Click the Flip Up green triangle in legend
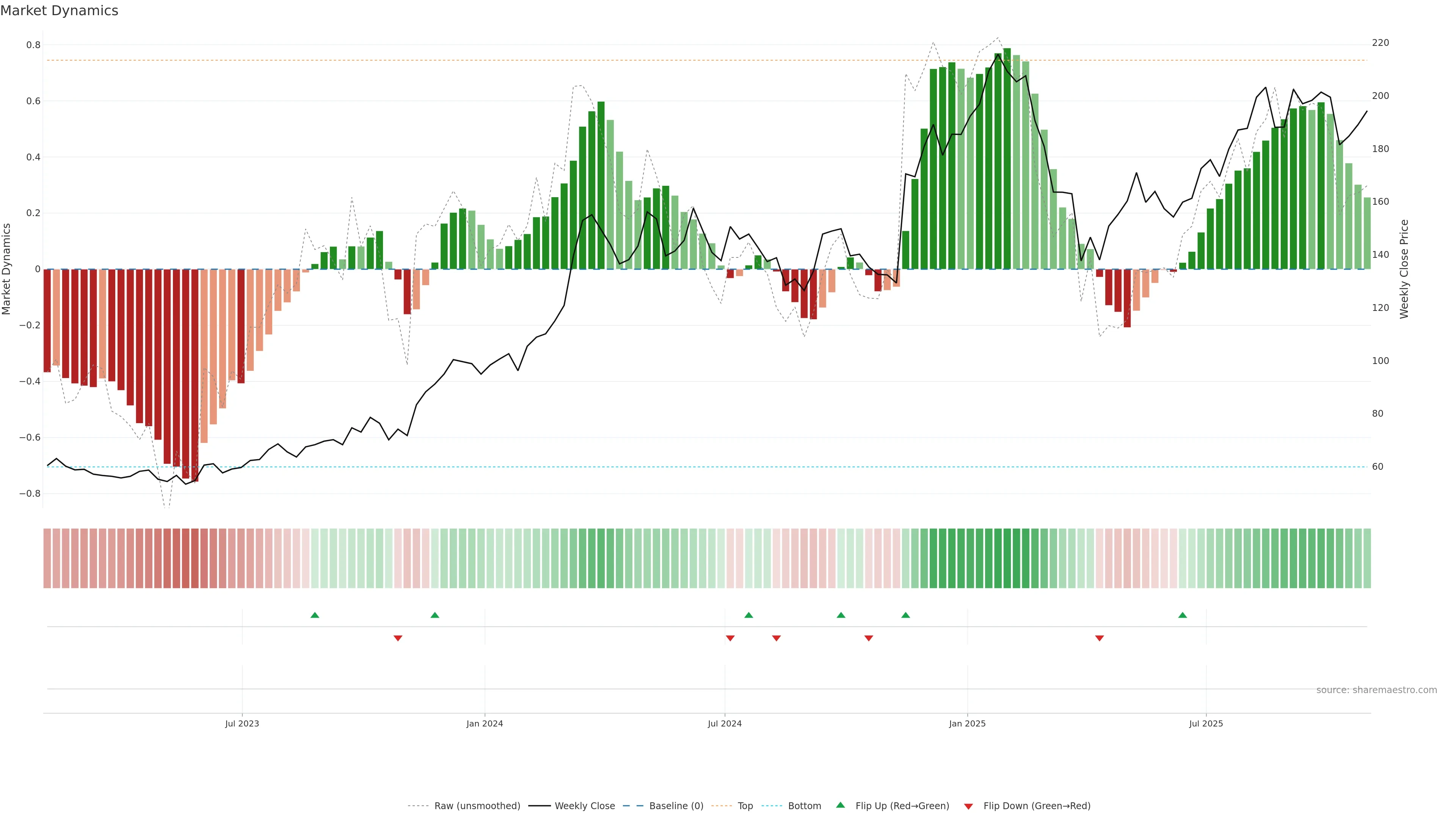The width and height of the screenshot is (1456, 819). point(841,805)
